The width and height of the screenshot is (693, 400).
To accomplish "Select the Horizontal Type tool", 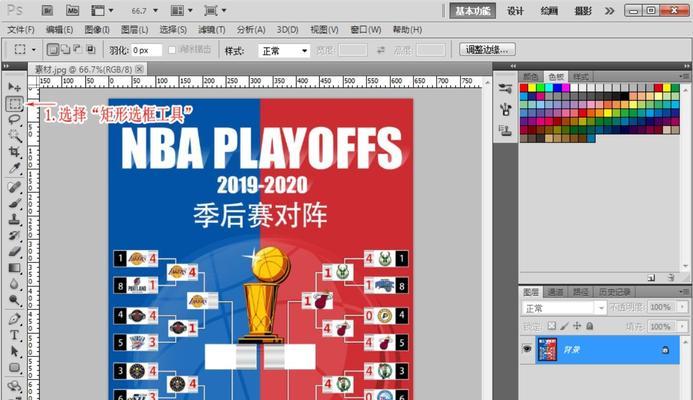I will [14, 335].
